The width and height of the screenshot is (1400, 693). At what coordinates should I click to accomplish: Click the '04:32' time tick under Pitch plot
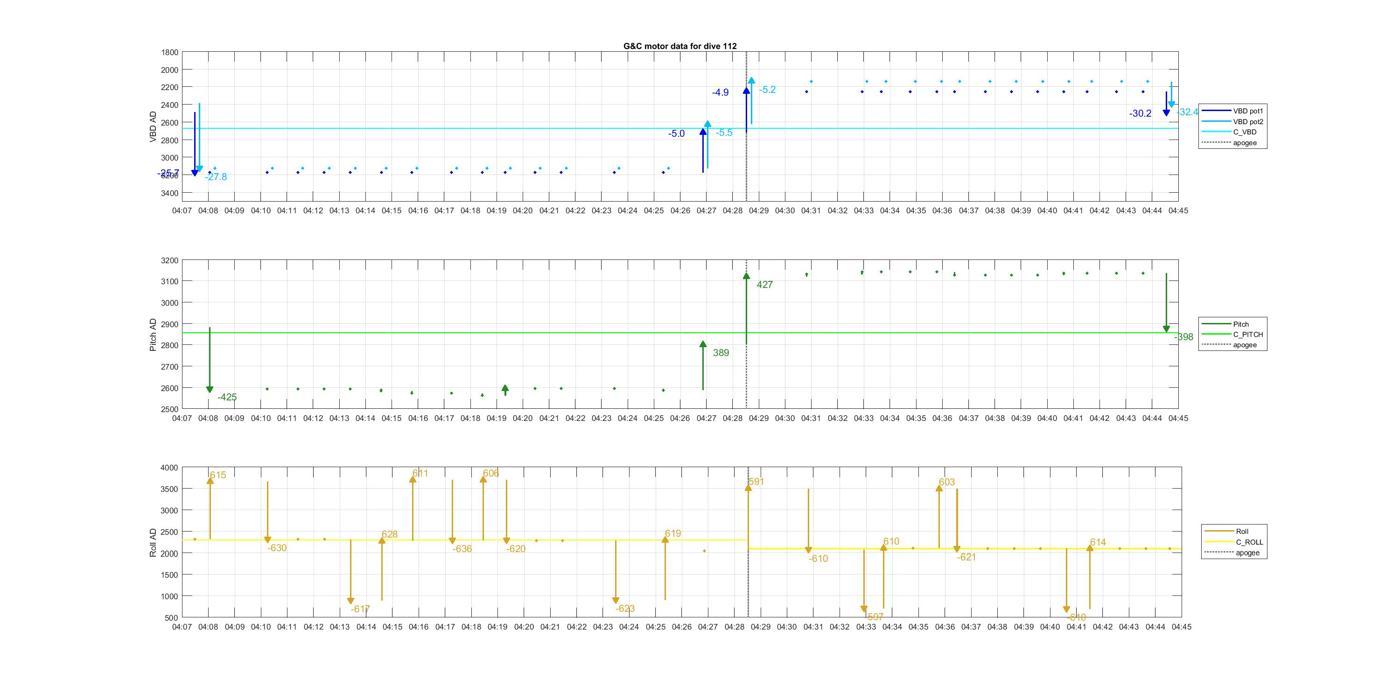click(x=837, y=419)
